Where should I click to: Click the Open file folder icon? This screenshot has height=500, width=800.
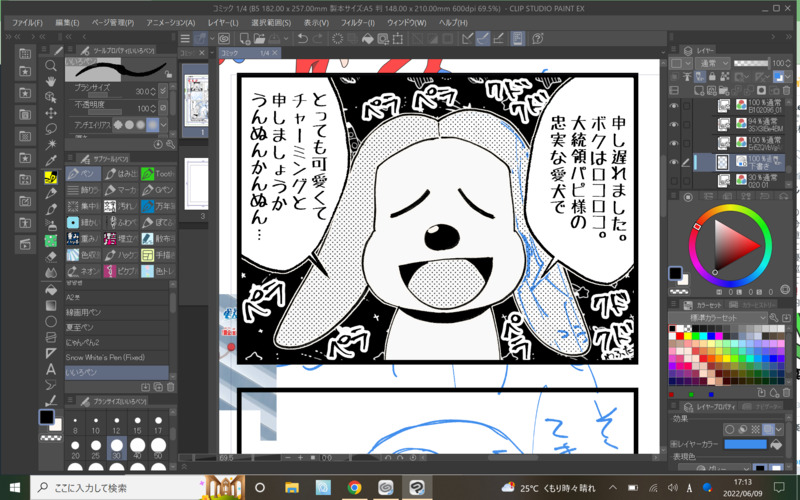pos(259,38)
